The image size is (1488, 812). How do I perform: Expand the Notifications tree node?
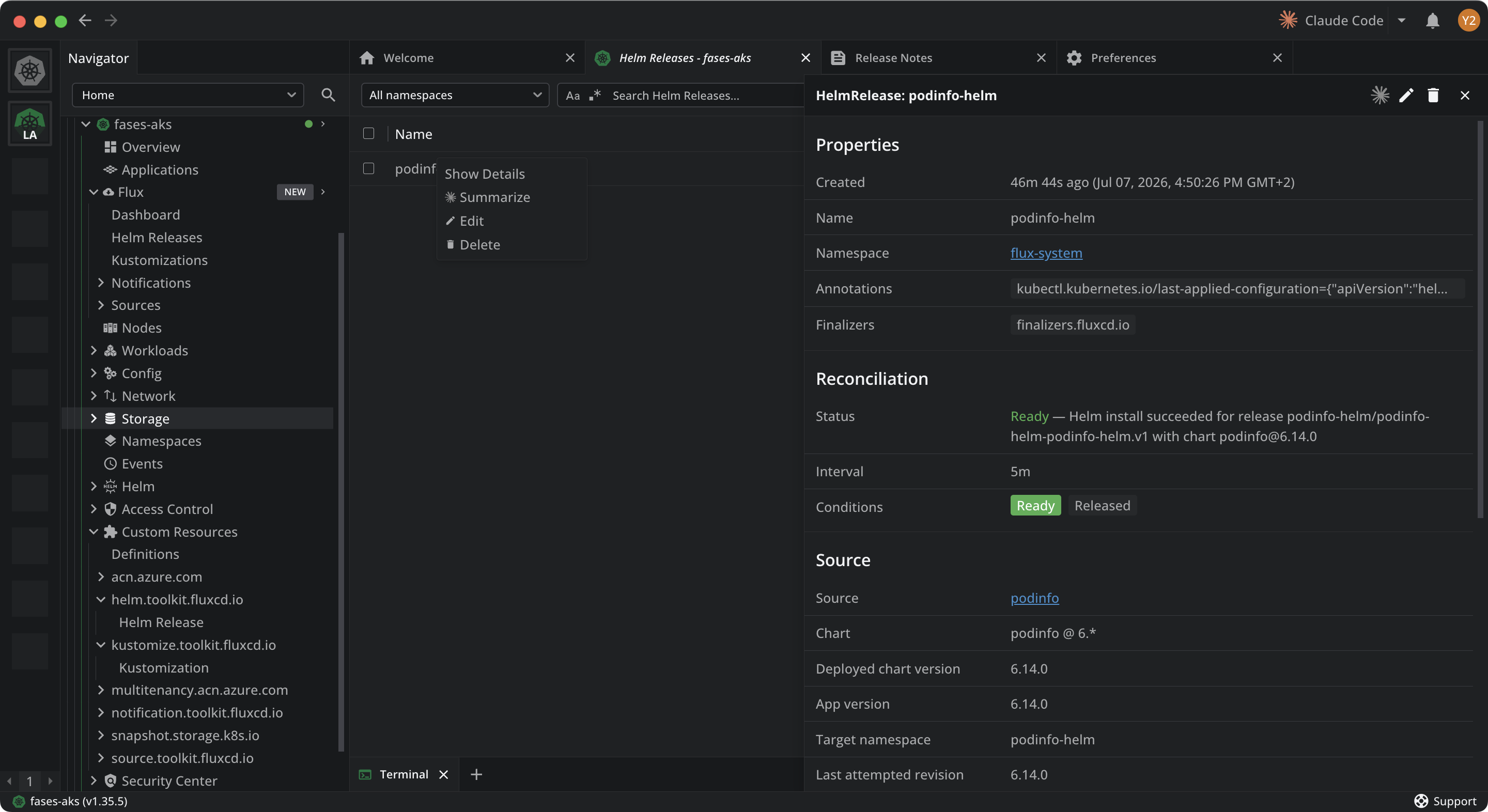pyautogui.click(x=101, y=283)
